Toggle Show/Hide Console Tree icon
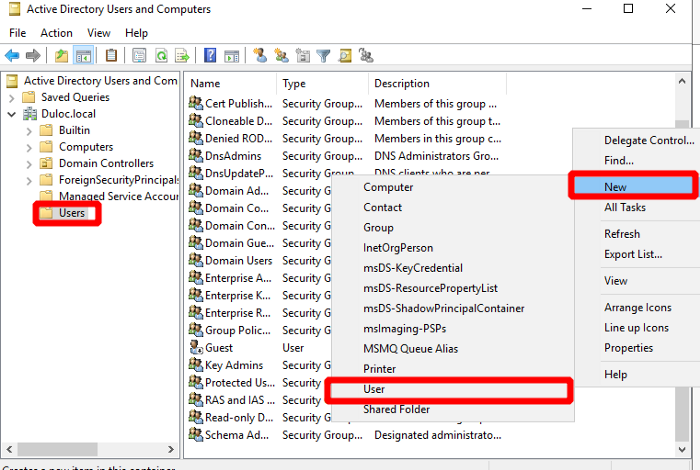 point(83,56)
